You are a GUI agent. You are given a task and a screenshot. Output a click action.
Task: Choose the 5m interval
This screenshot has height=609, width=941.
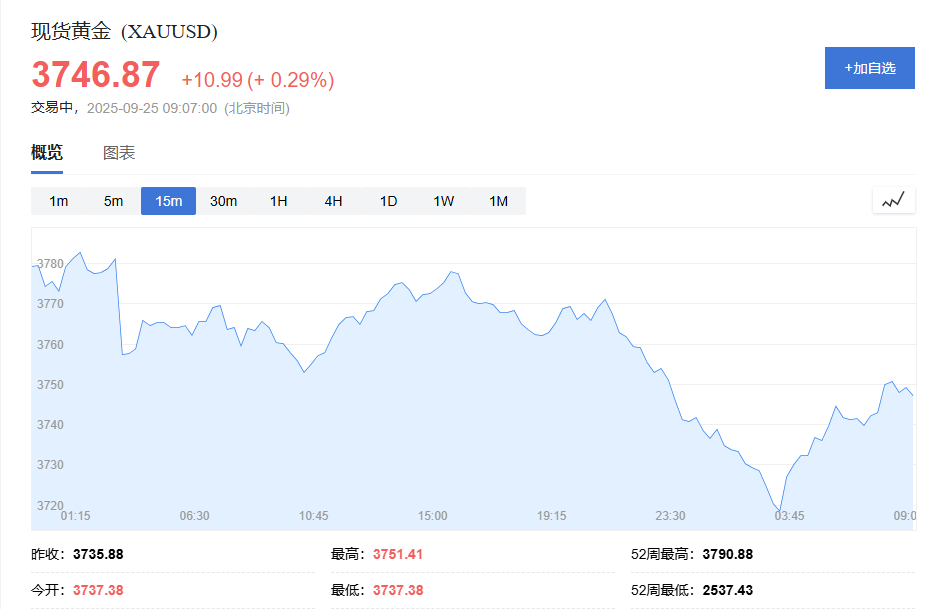[113, 201]
